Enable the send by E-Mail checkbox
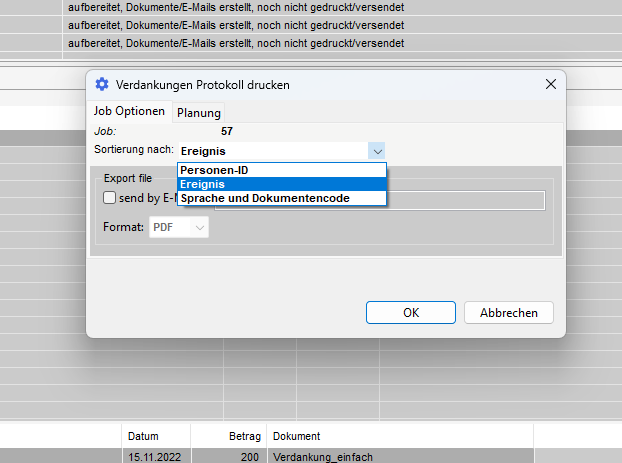 pos(110,198)
